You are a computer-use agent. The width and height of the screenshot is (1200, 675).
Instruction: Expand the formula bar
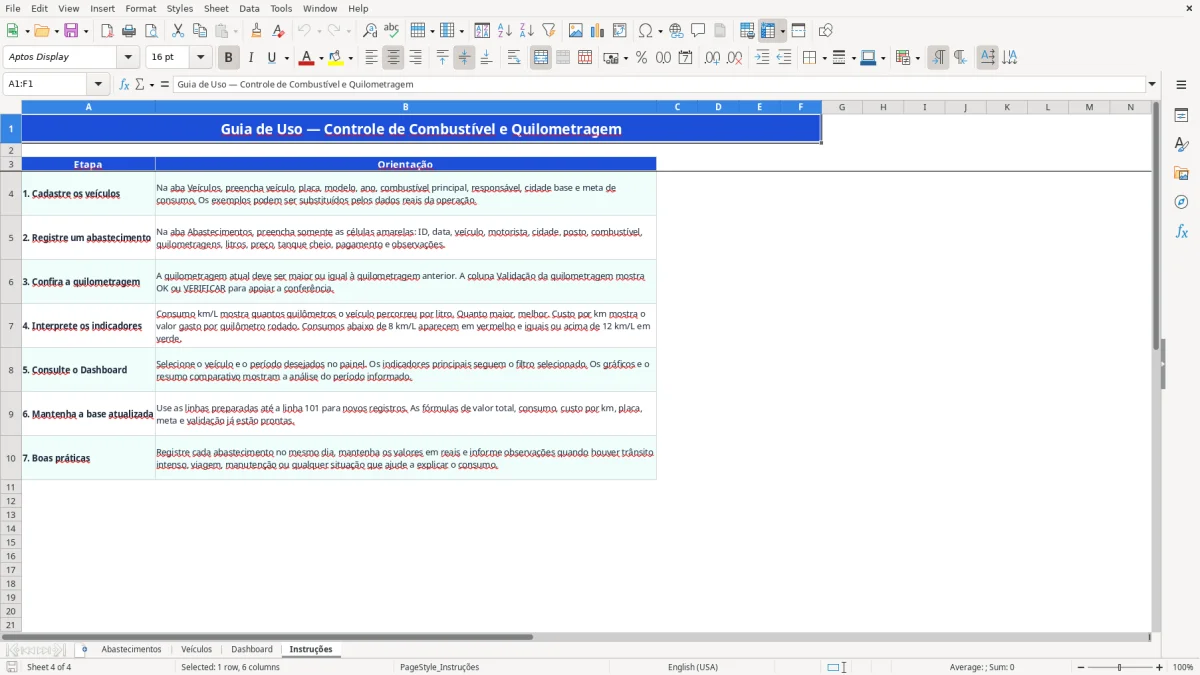pos(1152,84)
